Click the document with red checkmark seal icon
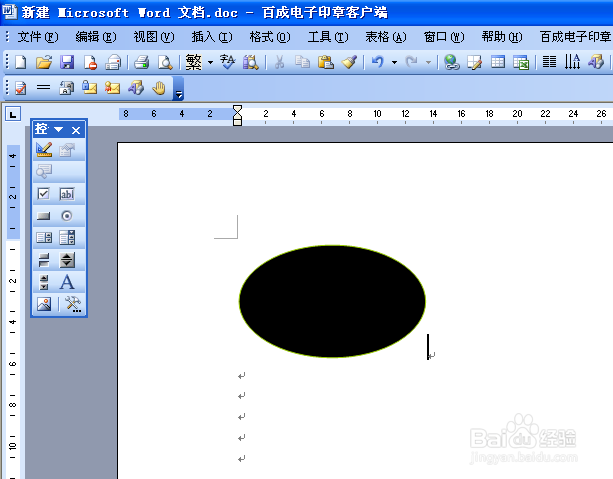Viewport: 613px width, 479px height. [21, 88]
